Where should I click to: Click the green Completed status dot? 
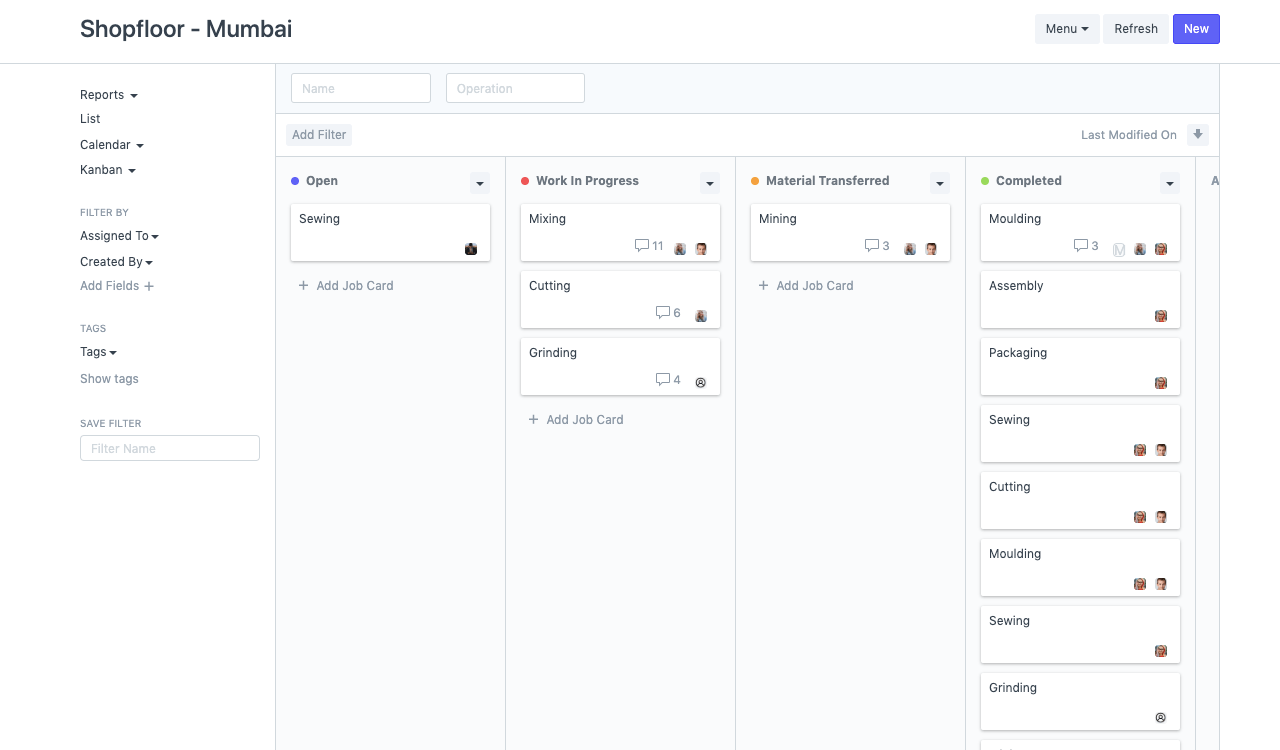(985, 181)
